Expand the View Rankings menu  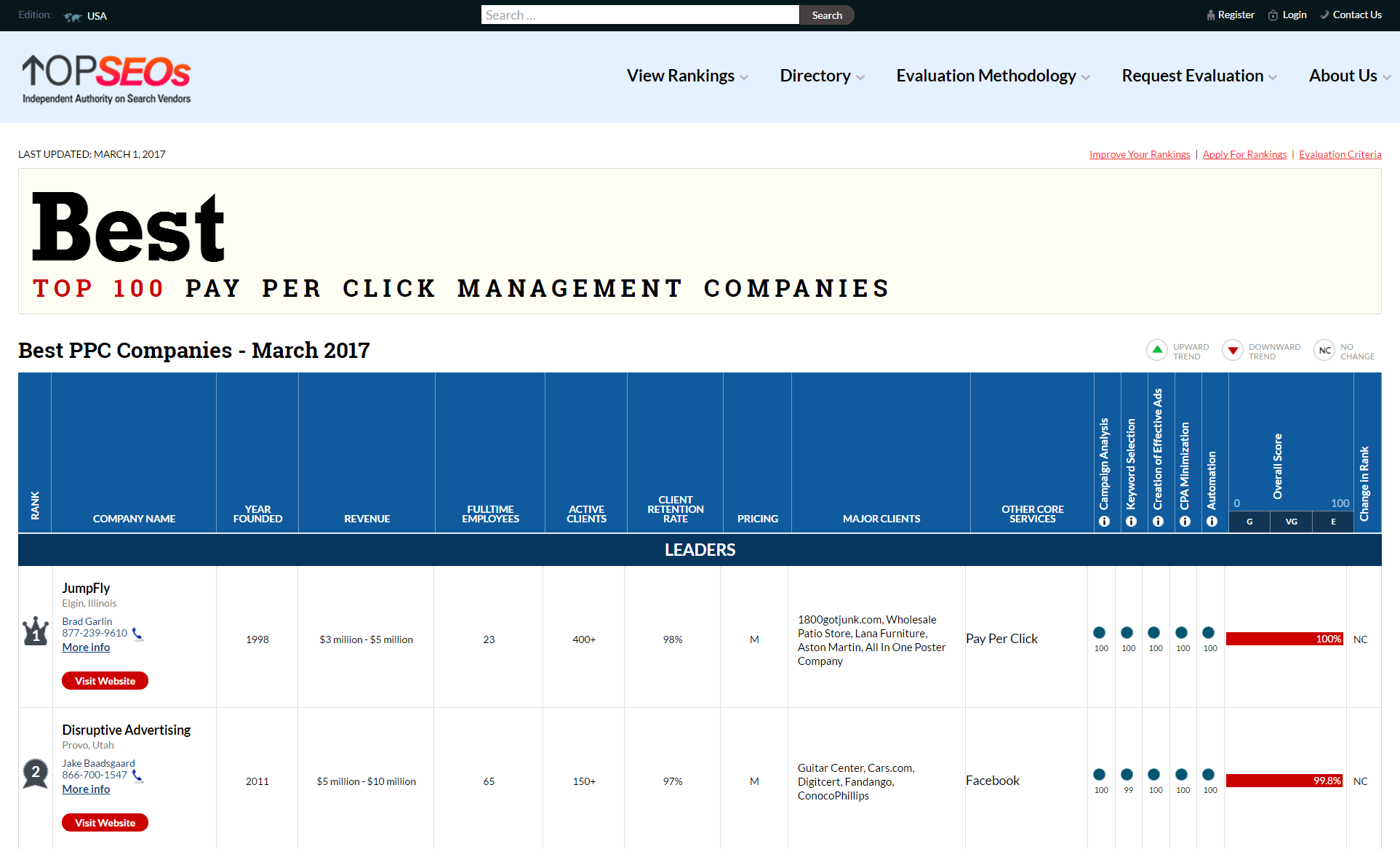click(687, 76)
